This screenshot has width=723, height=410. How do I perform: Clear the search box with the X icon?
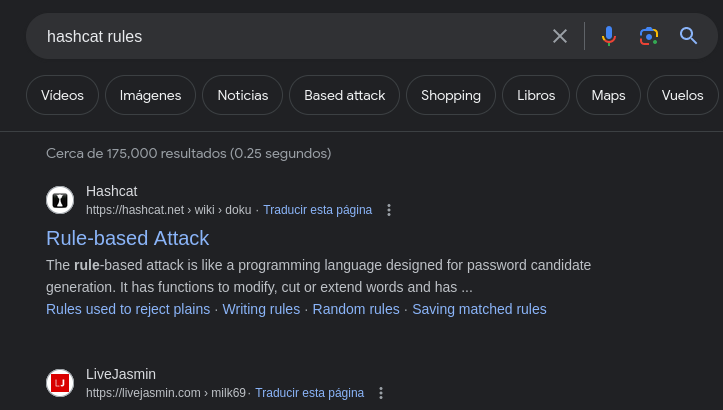[560, 36]
